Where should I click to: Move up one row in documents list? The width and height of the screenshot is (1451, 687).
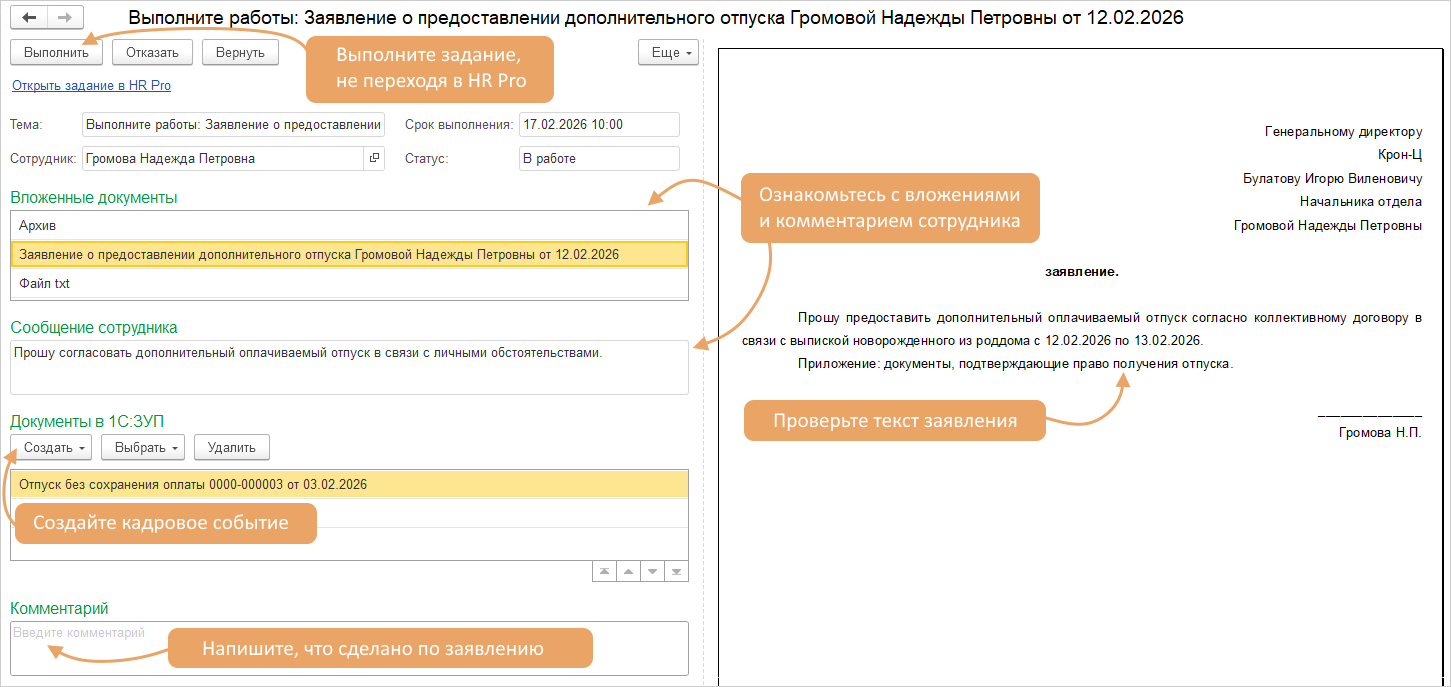[x=627, y=571]
